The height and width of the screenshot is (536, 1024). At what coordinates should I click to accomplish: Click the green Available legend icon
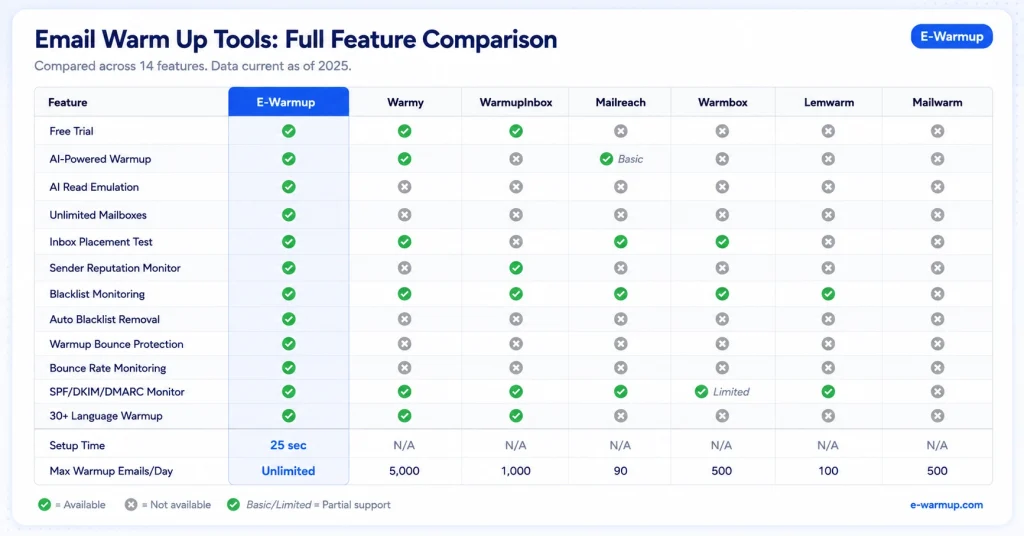(x=44, y=505)
